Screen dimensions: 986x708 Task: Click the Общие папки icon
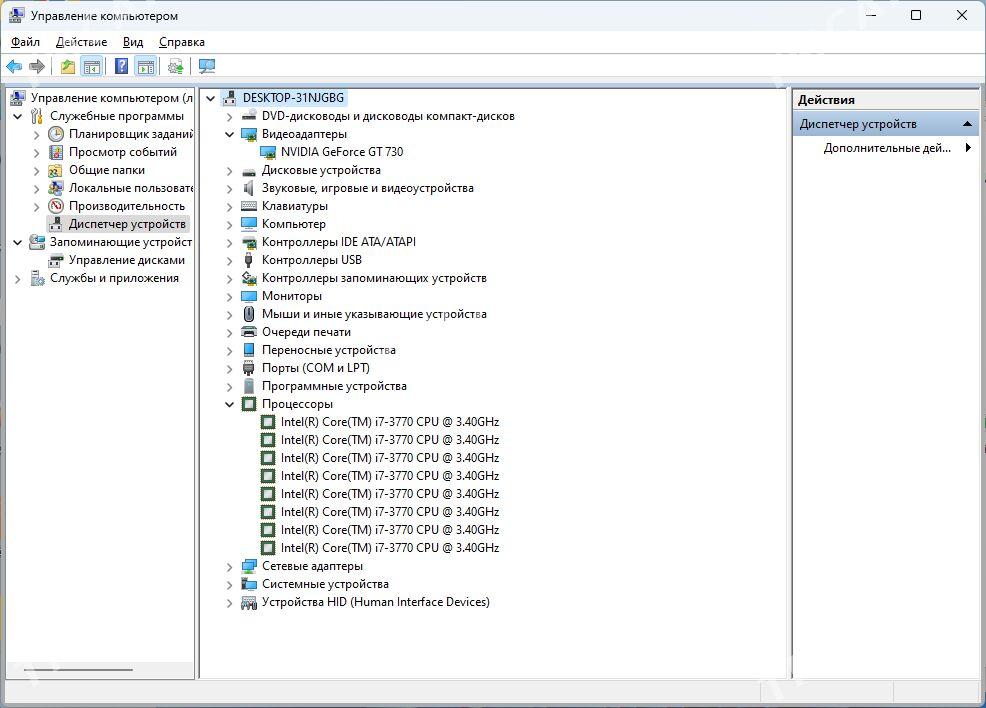56,170
